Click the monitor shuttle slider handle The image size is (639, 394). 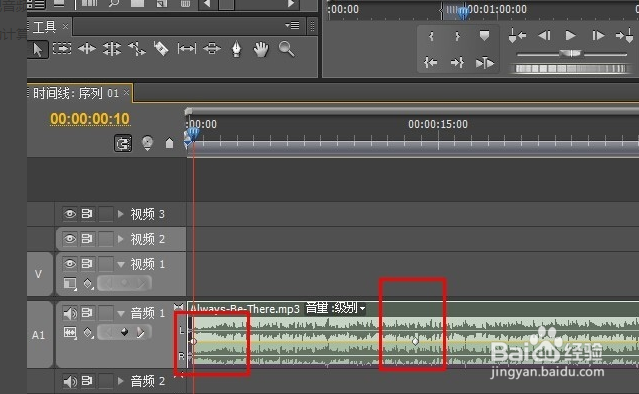point(571,54)
